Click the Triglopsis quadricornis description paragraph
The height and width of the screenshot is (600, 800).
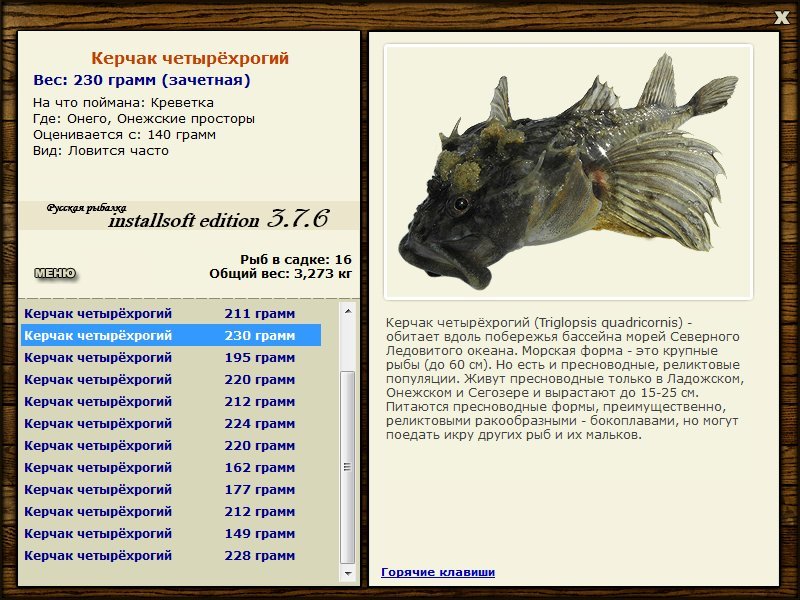point(565,379)
